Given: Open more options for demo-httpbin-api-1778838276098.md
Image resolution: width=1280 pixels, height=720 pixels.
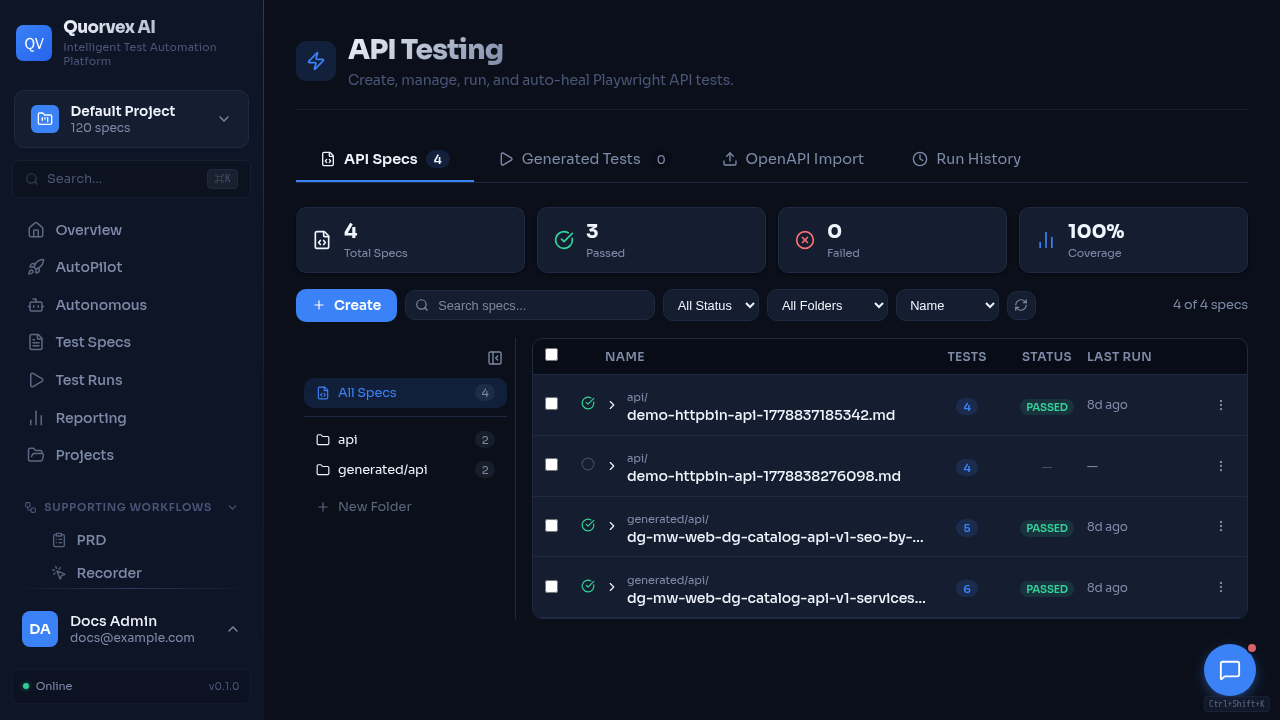Looking at the screenshot, I should (1220, 466).
